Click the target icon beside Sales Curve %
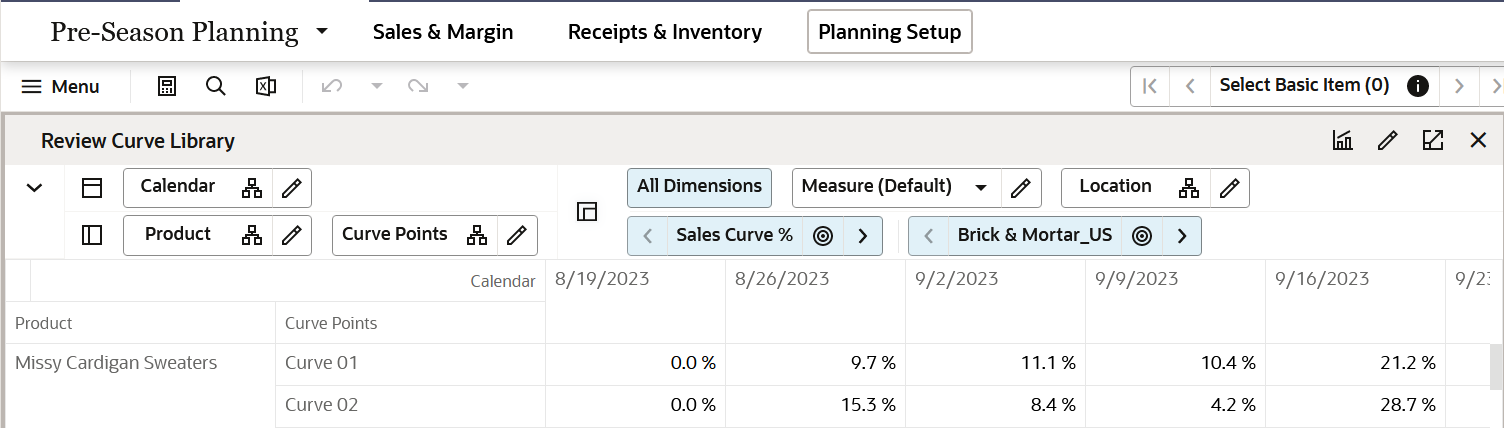This screenshot has height=428, width=1504. 823,236
